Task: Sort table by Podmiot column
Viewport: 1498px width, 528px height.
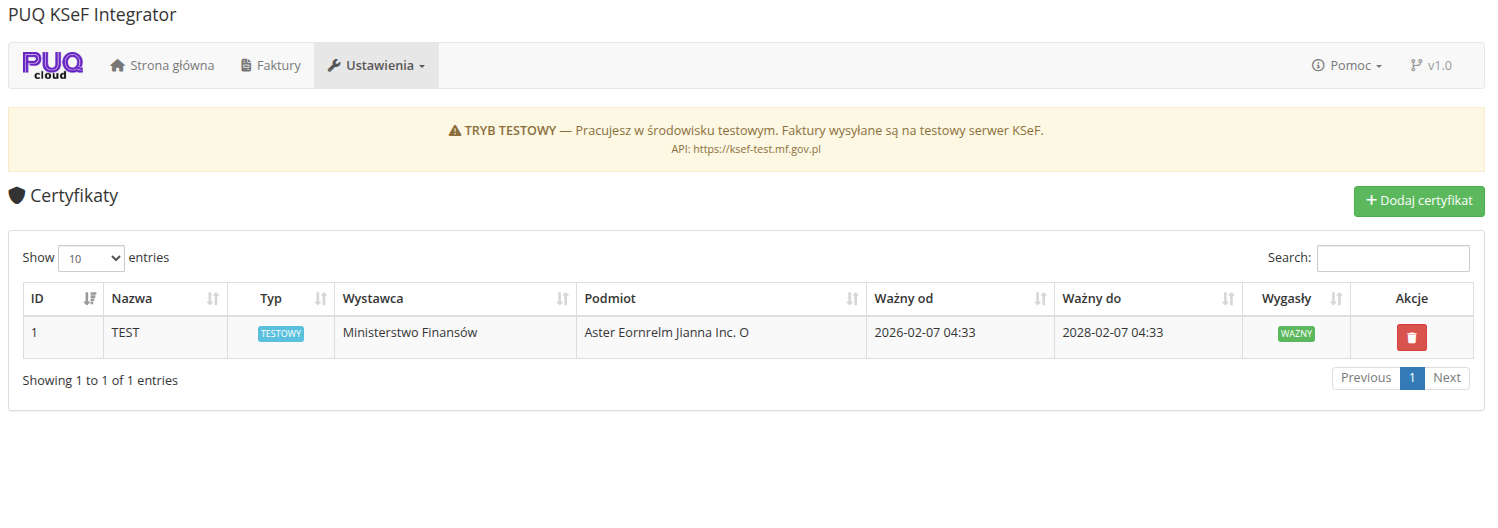Action: 721,299
